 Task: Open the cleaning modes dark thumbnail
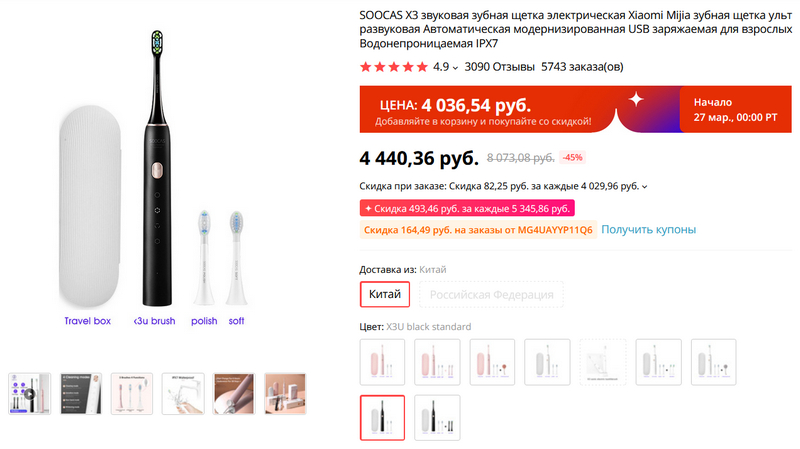click(81, 393)
